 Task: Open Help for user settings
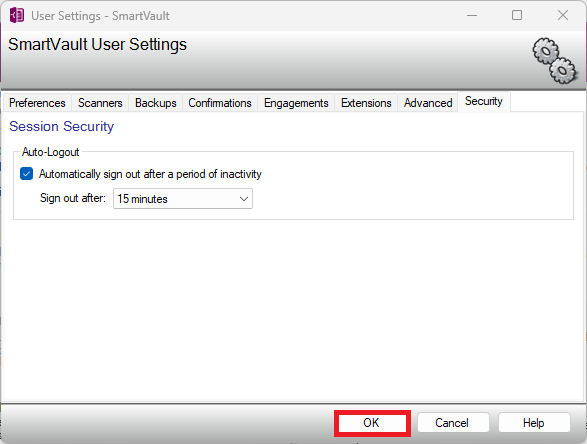(x=534, y=423)
